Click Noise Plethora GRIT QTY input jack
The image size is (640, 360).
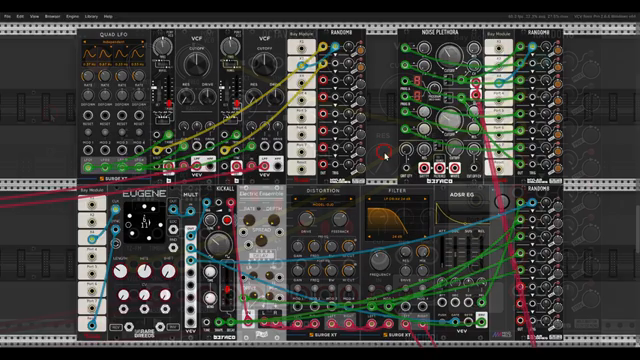click(x=406, y=168)
